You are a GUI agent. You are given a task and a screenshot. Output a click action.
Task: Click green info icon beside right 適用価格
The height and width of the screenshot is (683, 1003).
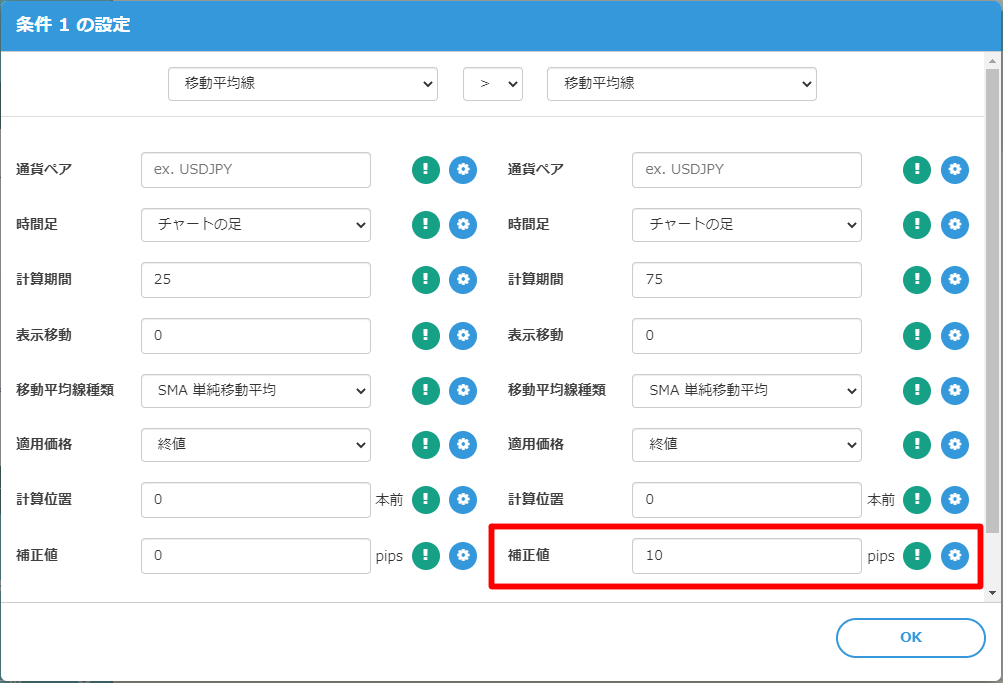(x=917, y=444)
